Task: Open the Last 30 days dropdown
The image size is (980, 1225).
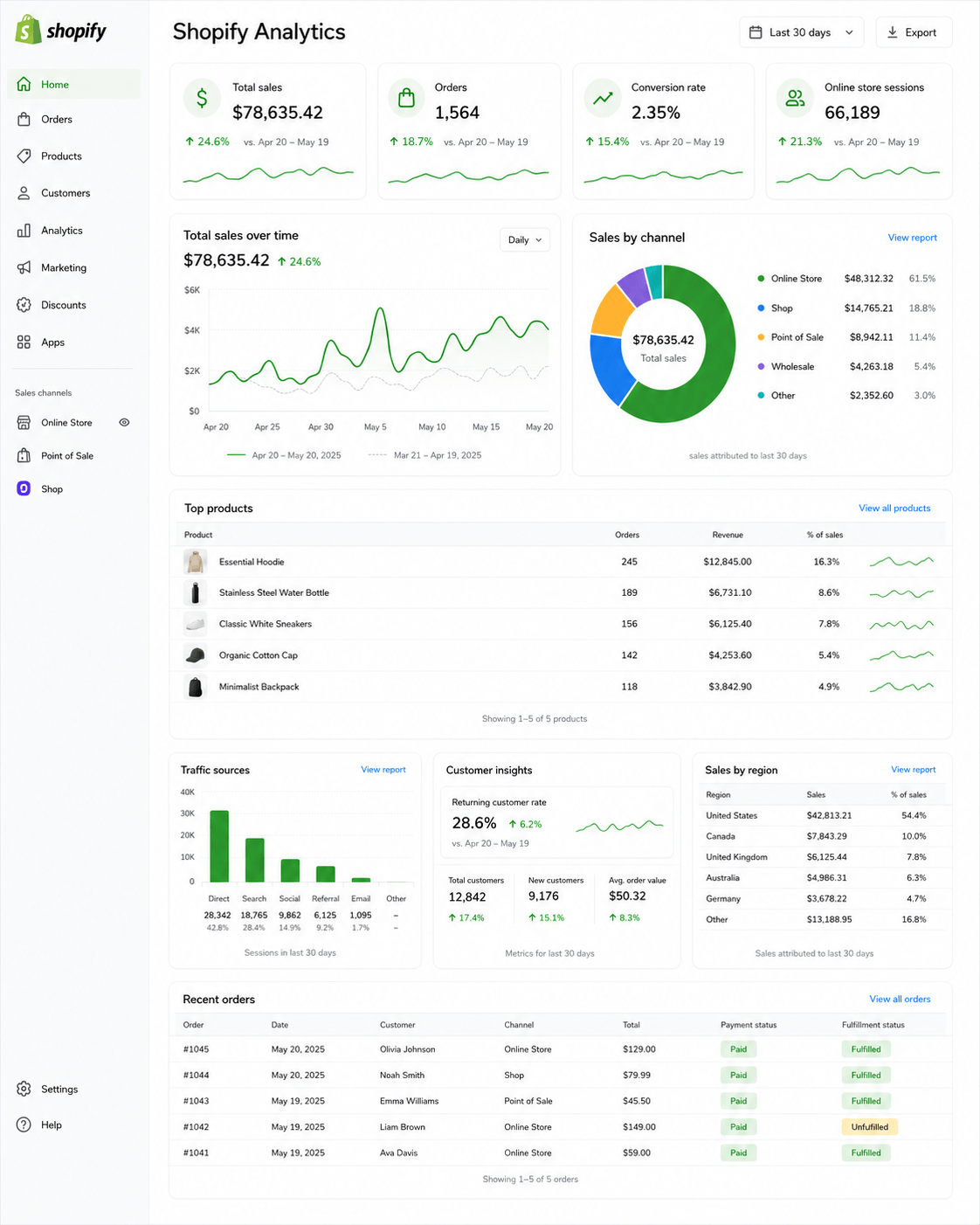Action: pos(802,32)
